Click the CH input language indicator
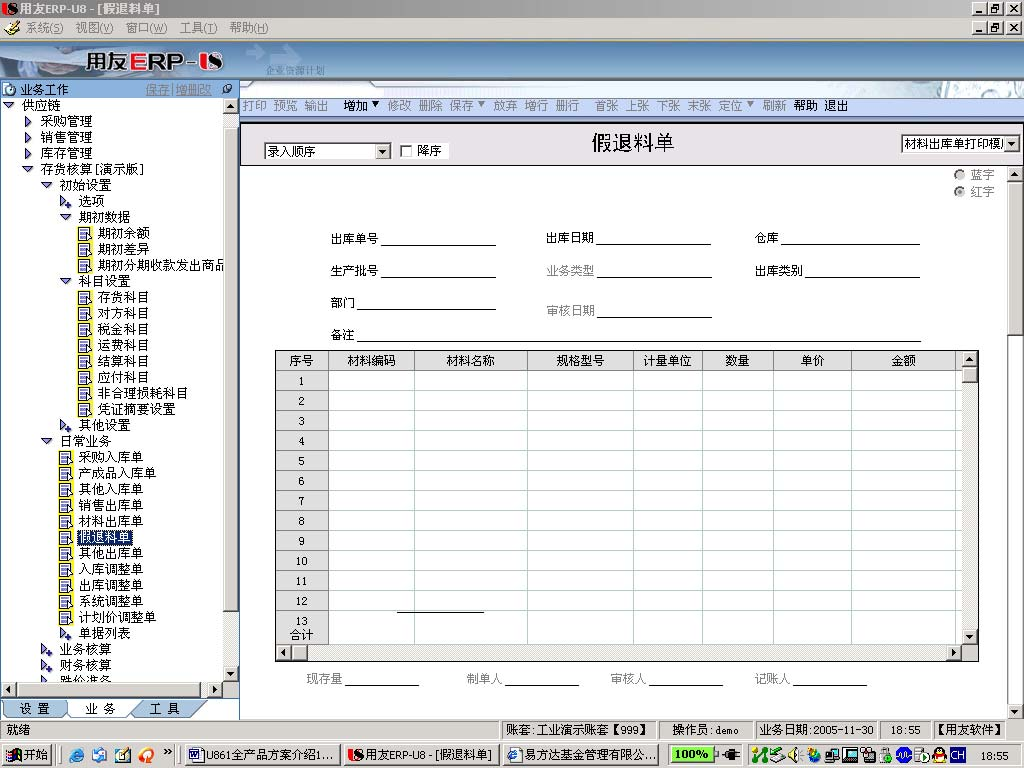The width and height of the screenshot is (1024, 768). point(957,755)
